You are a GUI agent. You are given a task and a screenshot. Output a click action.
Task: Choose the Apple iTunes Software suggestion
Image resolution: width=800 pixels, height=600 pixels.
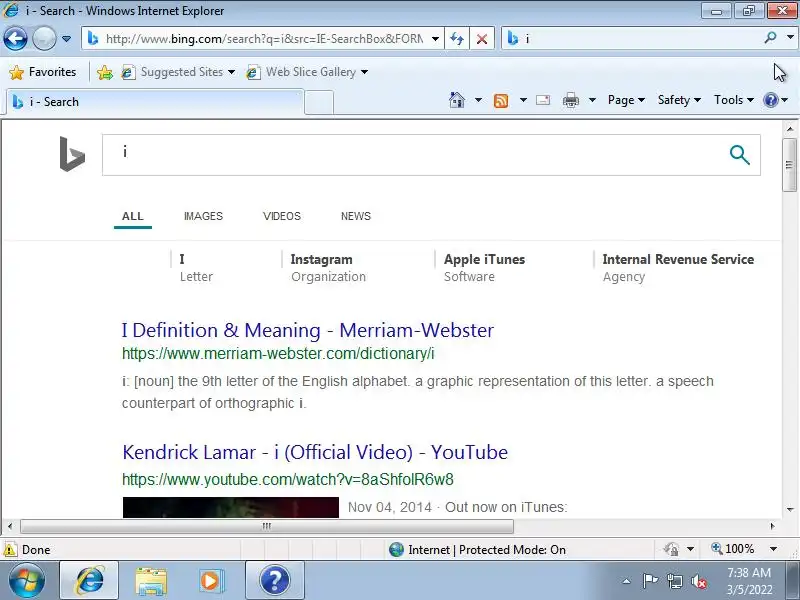484,268
